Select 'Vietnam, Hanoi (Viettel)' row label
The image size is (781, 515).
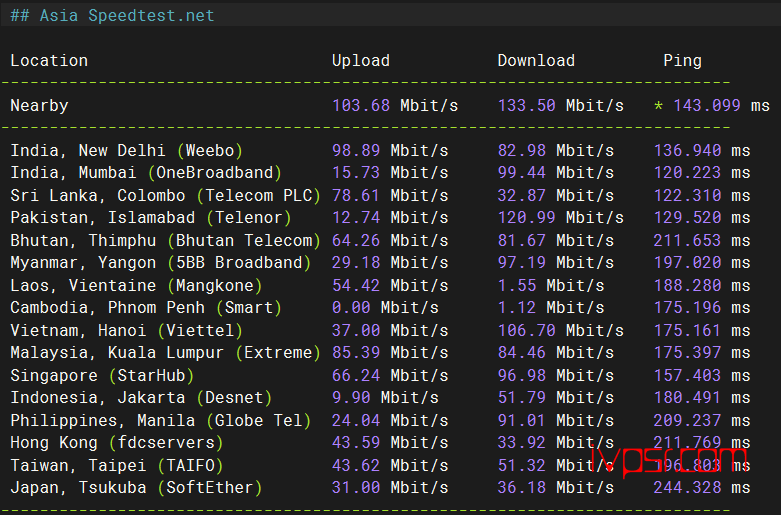click(127, 330)
